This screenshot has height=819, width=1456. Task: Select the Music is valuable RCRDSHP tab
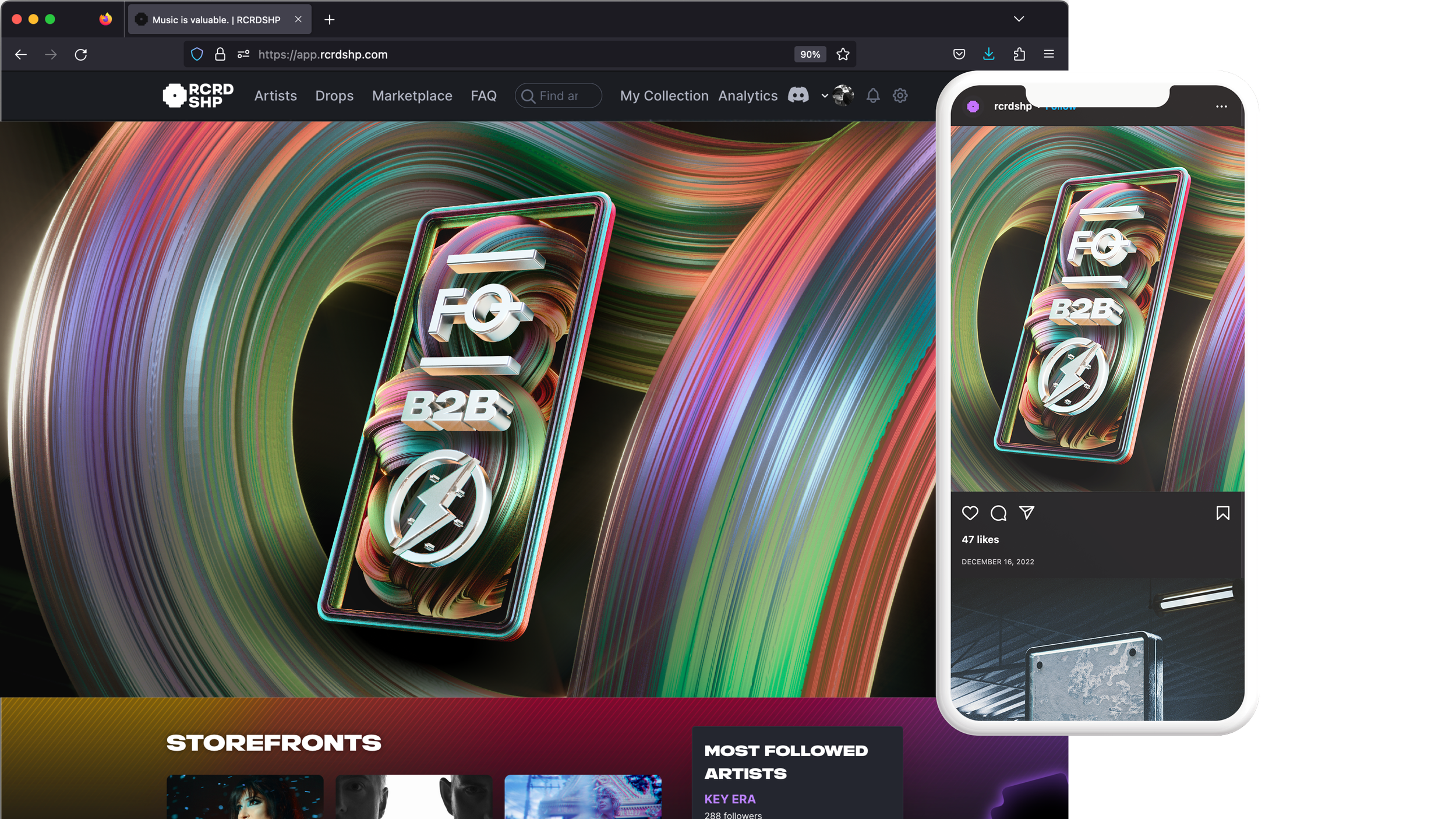pos(220,20)
